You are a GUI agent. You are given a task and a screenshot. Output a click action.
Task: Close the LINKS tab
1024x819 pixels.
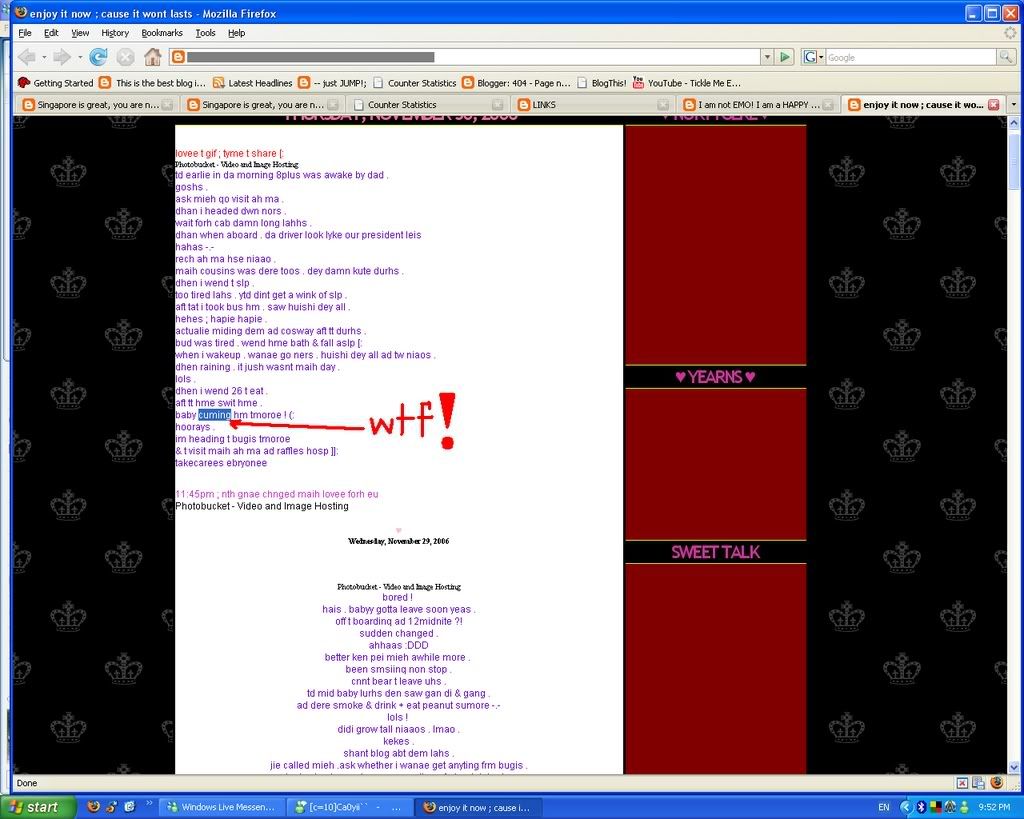pos(663,104)
